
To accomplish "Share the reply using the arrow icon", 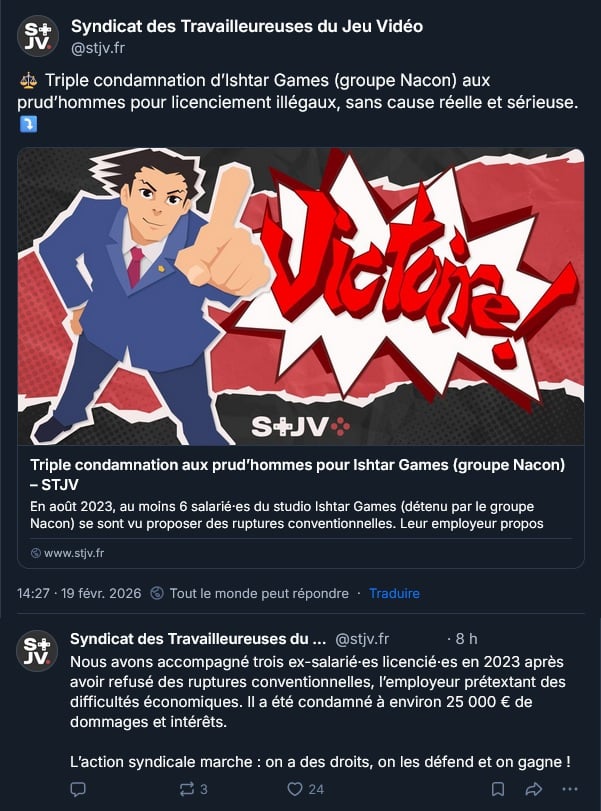I will [x=534, y=789].
